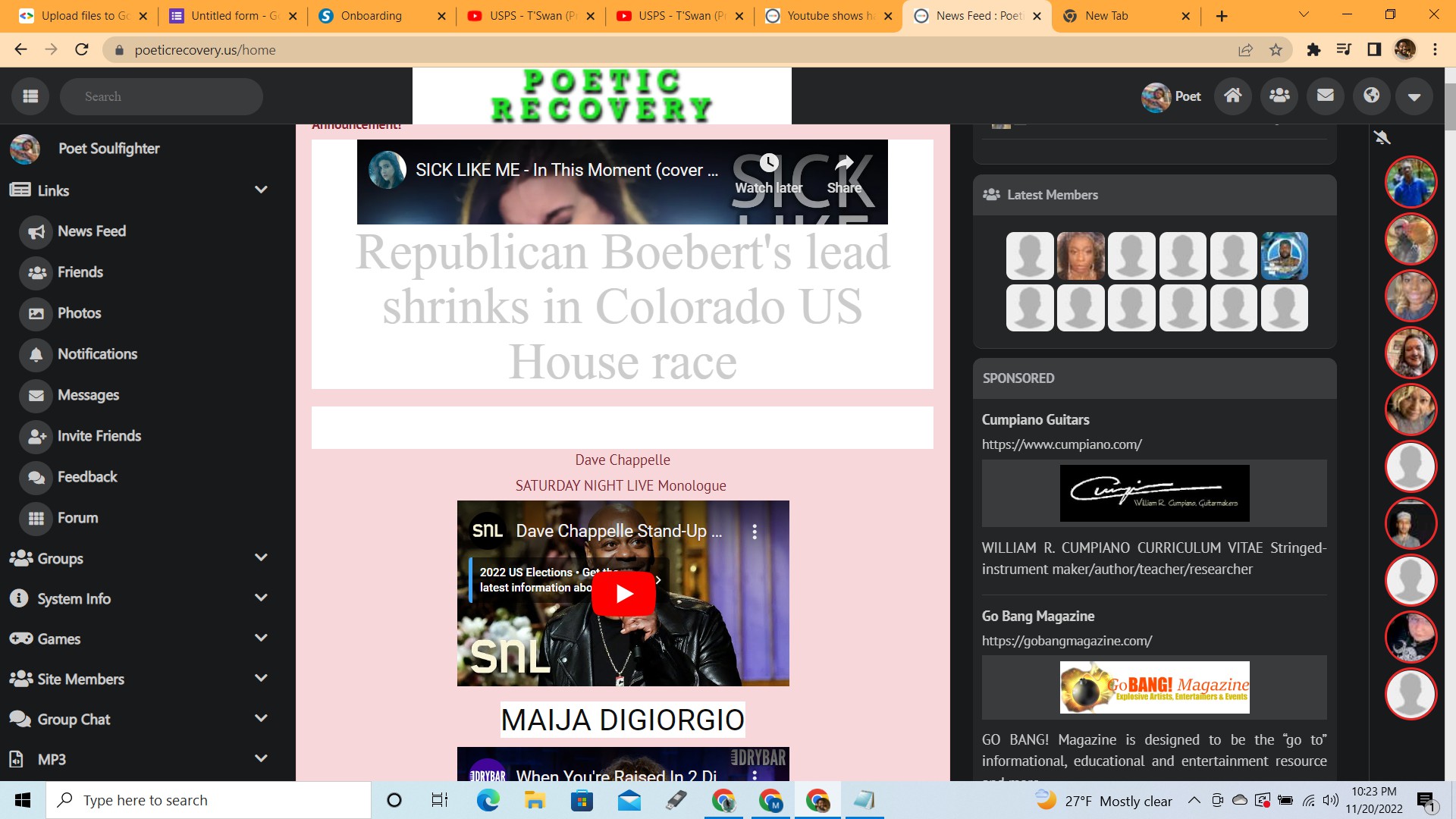This screenshot has height=819, width=1456.
Task: Bookmark page with the star icon
Action: point(1276,50)
